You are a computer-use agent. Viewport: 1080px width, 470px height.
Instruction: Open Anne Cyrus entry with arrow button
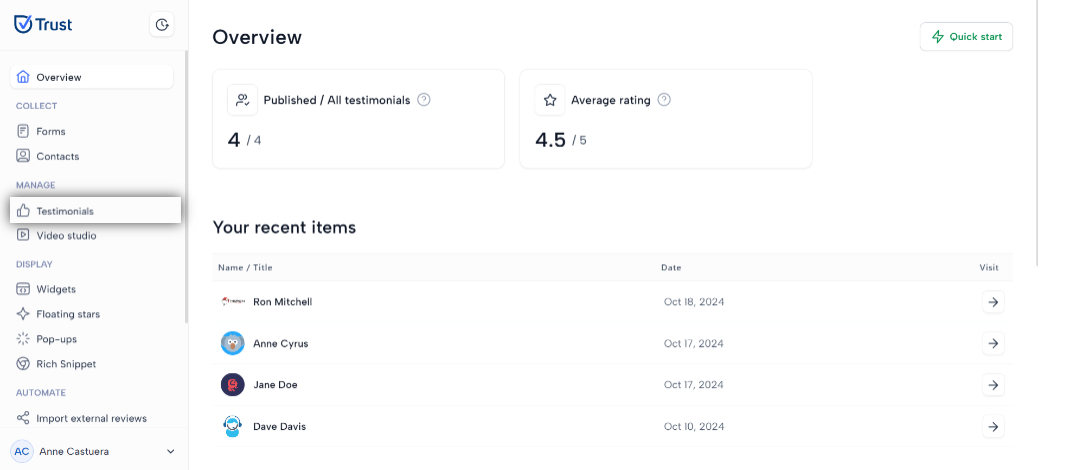(993, 343)
